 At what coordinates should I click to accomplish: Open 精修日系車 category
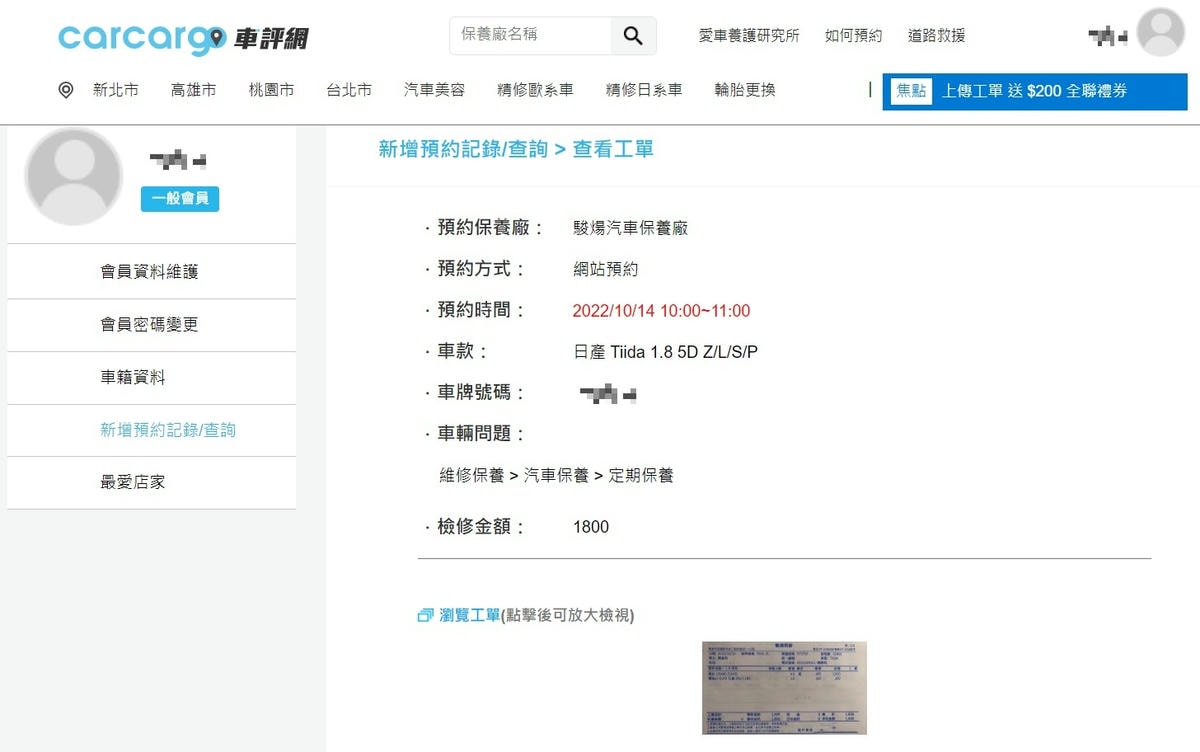tap(644, 90)
